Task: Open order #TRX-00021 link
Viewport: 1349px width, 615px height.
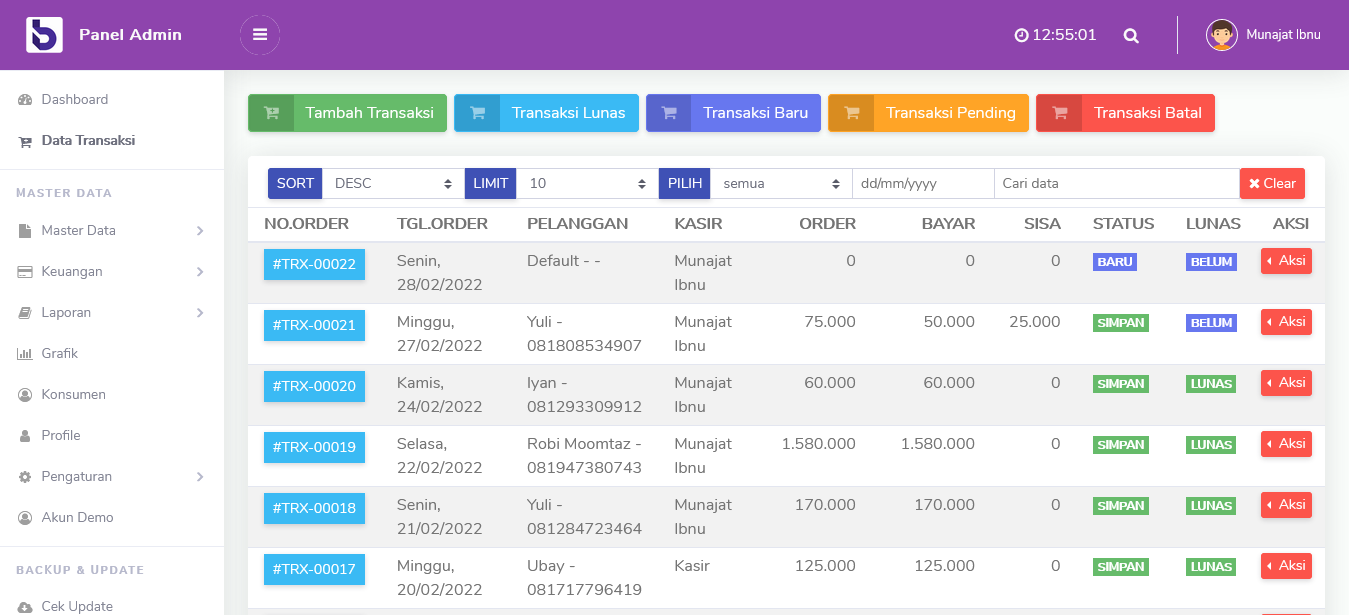Action: pyautogui.click(x=314, y=326)
